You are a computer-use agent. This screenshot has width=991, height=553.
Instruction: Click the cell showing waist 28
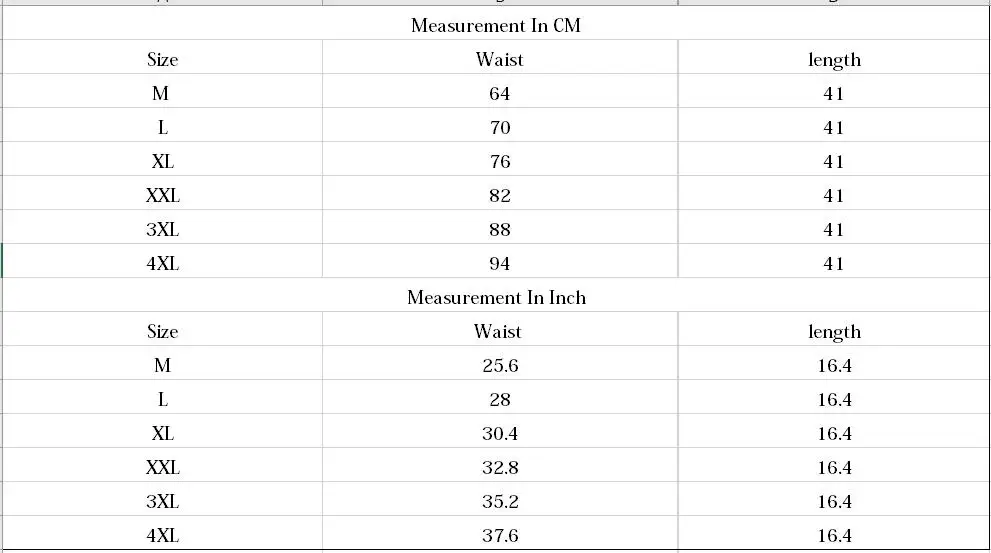[x=500, y=398]
